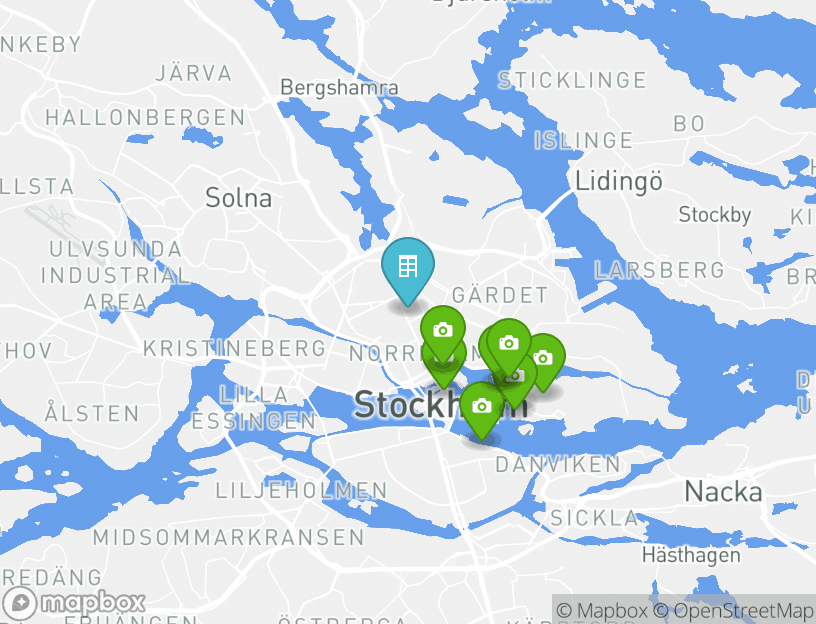
Task: Select the blue building marker near Gärdet
Action: pos(407,266)
